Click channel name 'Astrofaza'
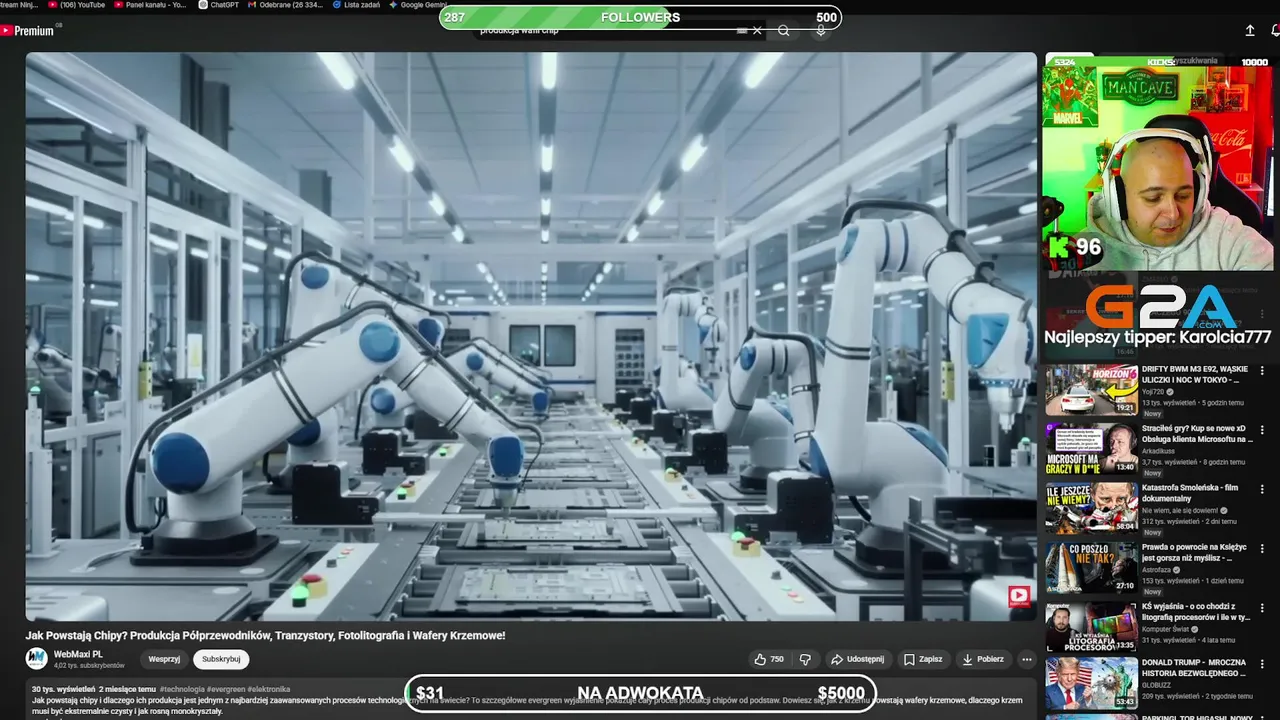 coord(1157,569)
